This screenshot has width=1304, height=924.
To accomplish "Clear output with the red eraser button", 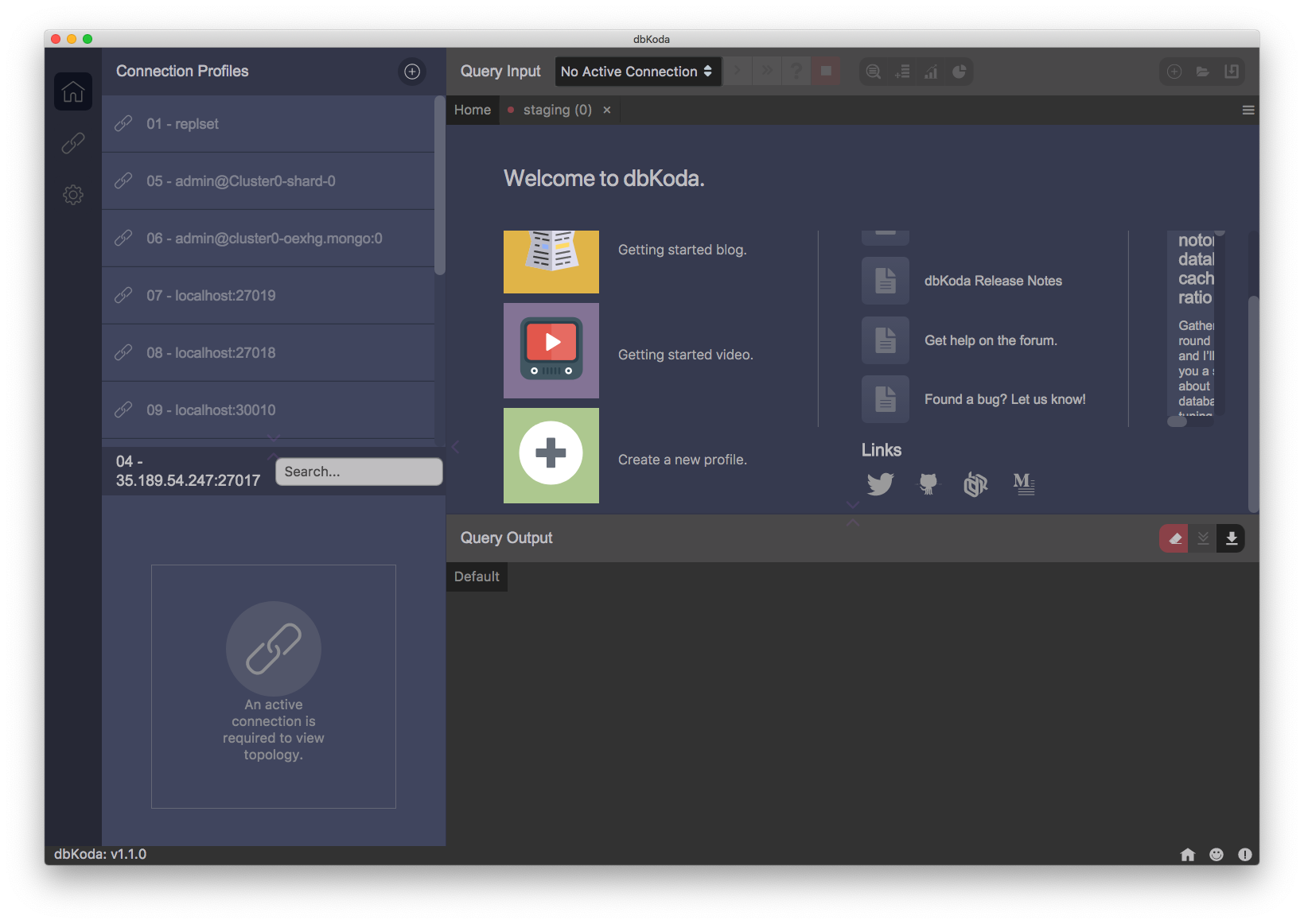I will [1174, 538].
